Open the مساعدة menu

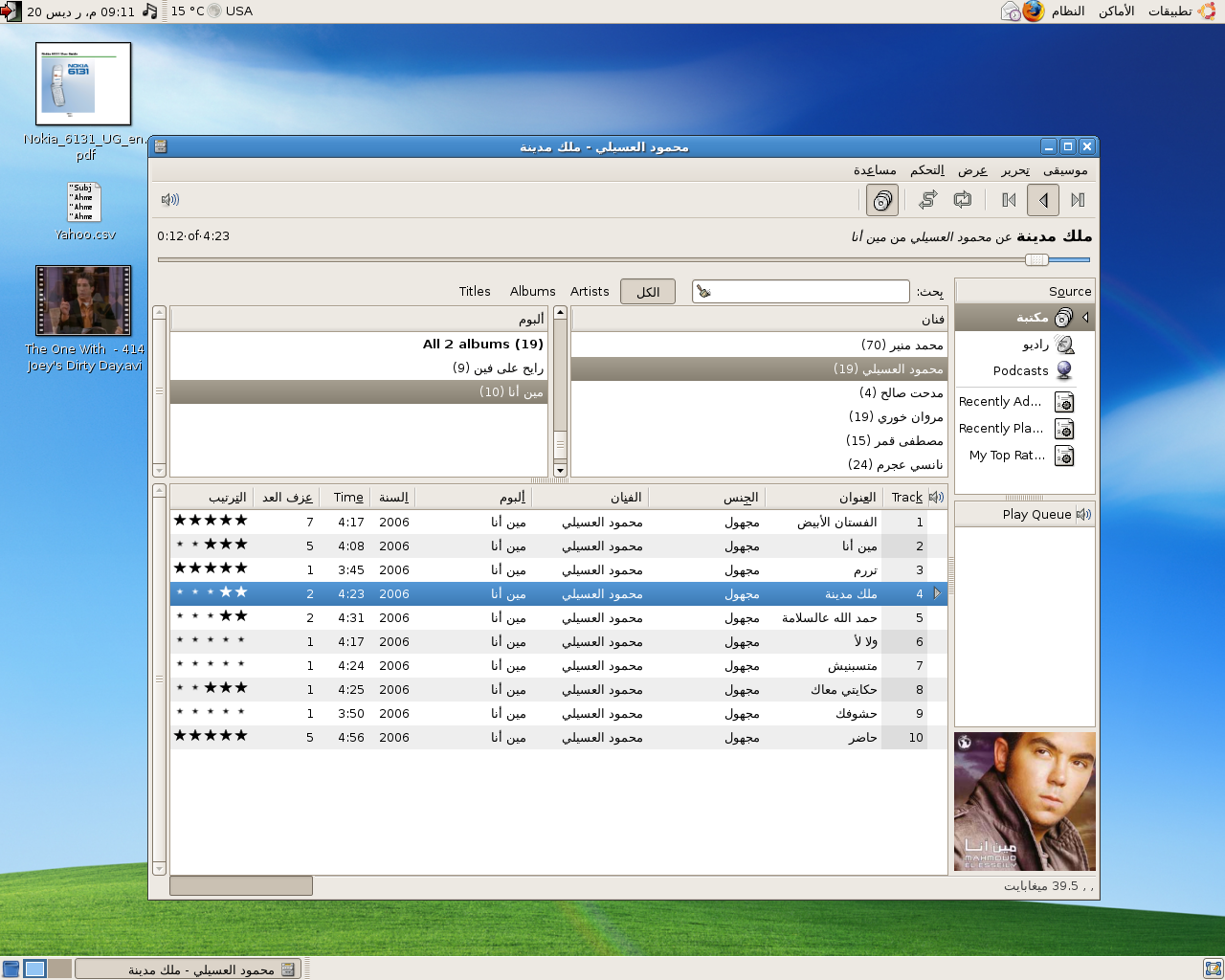(x=875, y=170)
